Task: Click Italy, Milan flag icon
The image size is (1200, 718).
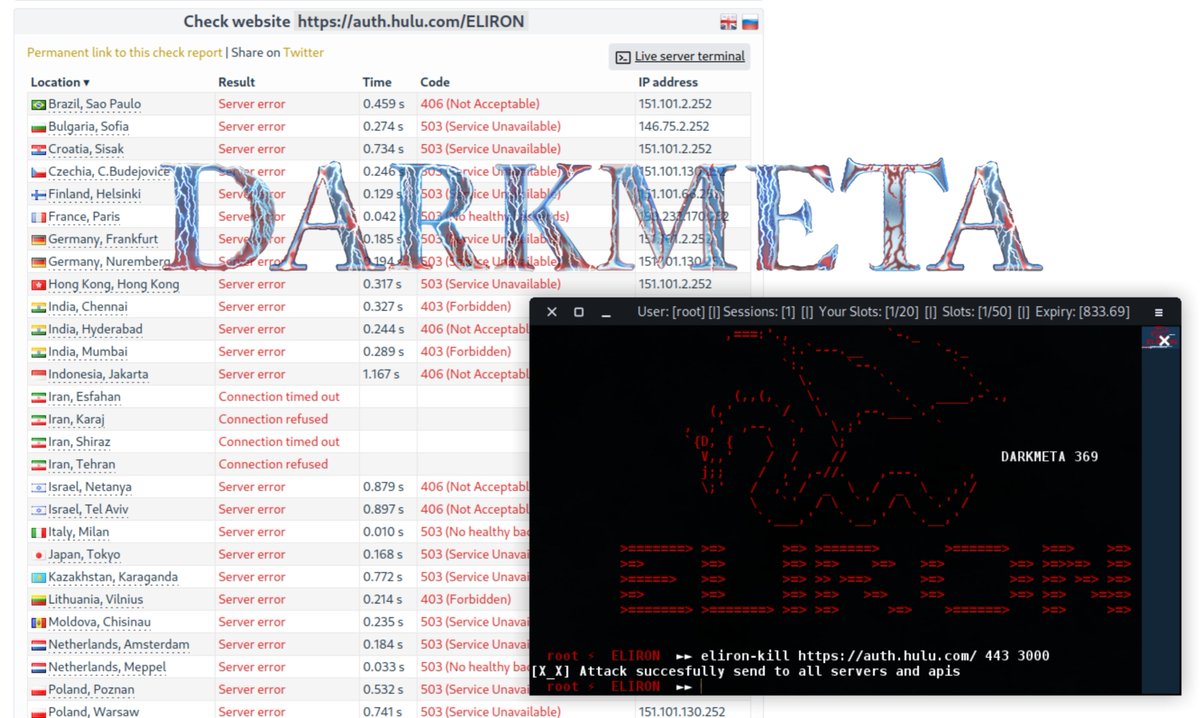Action: pos(38,532)
